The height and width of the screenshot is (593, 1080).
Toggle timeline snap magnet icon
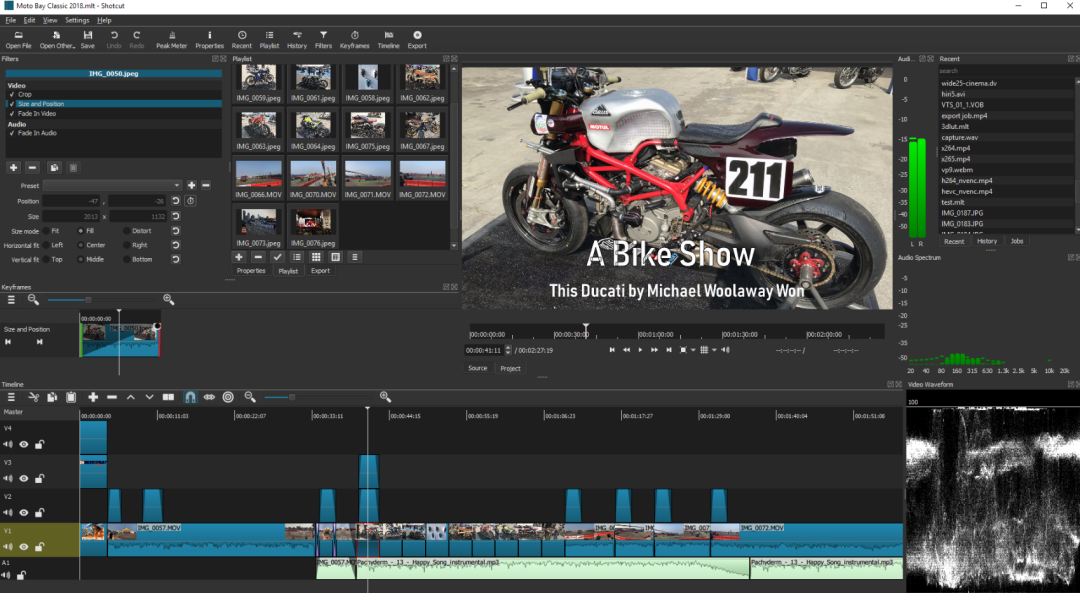pos(190,397)
